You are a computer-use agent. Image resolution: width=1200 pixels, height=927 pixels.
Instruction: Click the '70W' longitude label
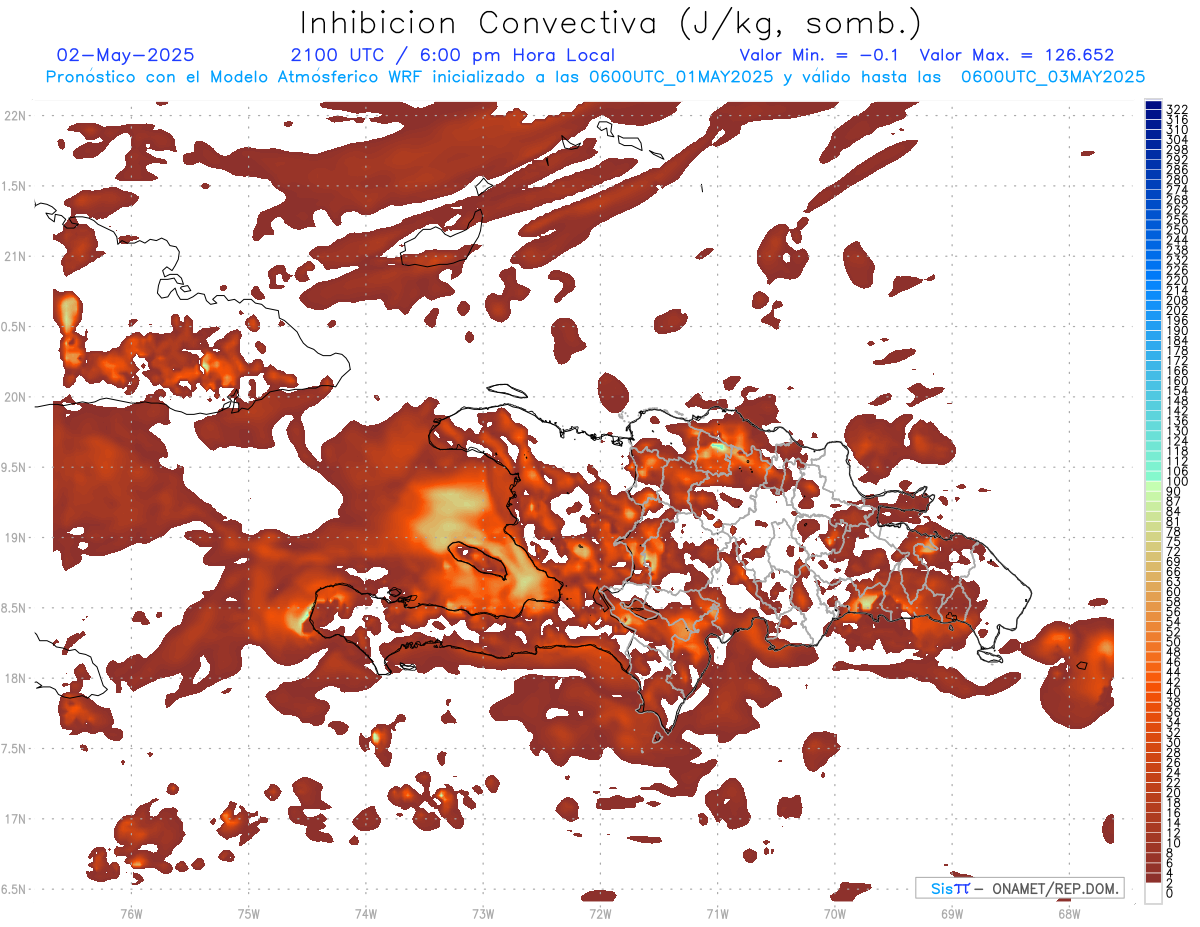point(835,914)
